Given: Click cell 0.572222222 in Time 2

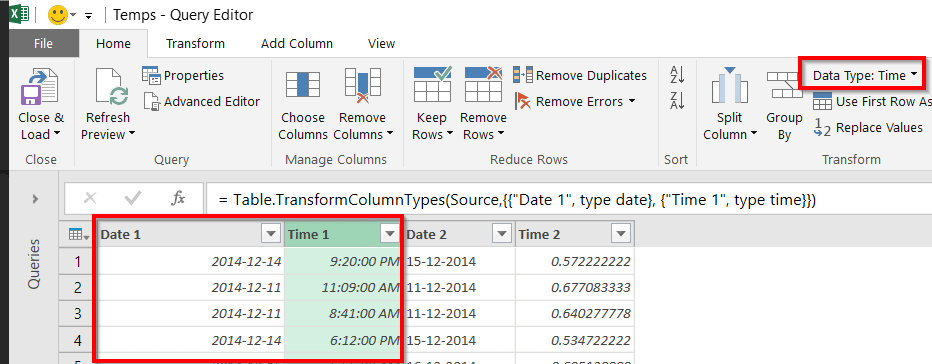Looking at the screenshot, I should tap(575, 261).
